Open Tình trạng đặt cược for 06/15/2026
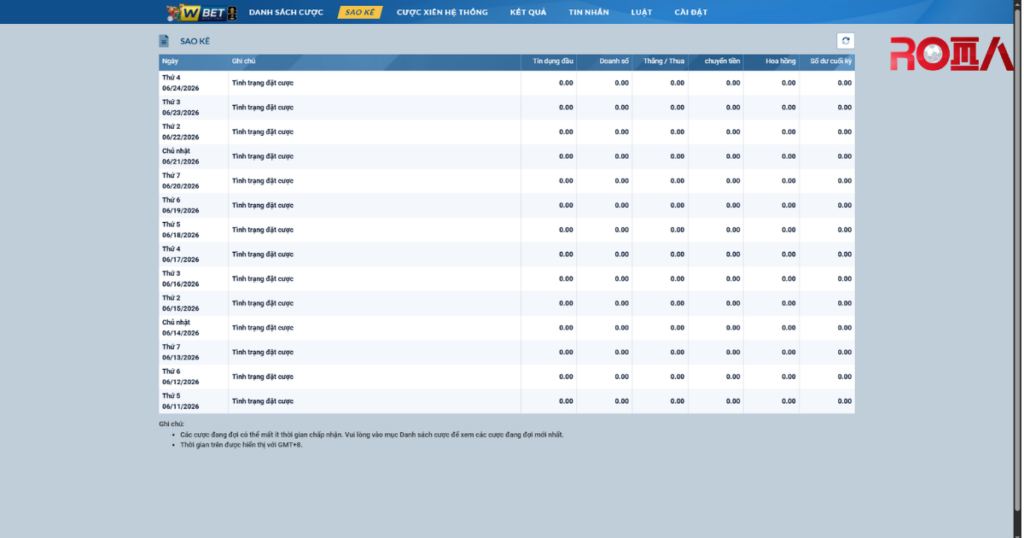The height and width of the screenshot is (538, 1024). 263,304
